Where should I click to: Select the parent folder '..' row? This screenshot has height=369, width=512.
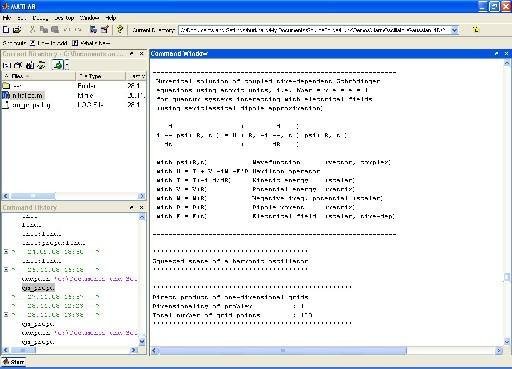point(74,86)
